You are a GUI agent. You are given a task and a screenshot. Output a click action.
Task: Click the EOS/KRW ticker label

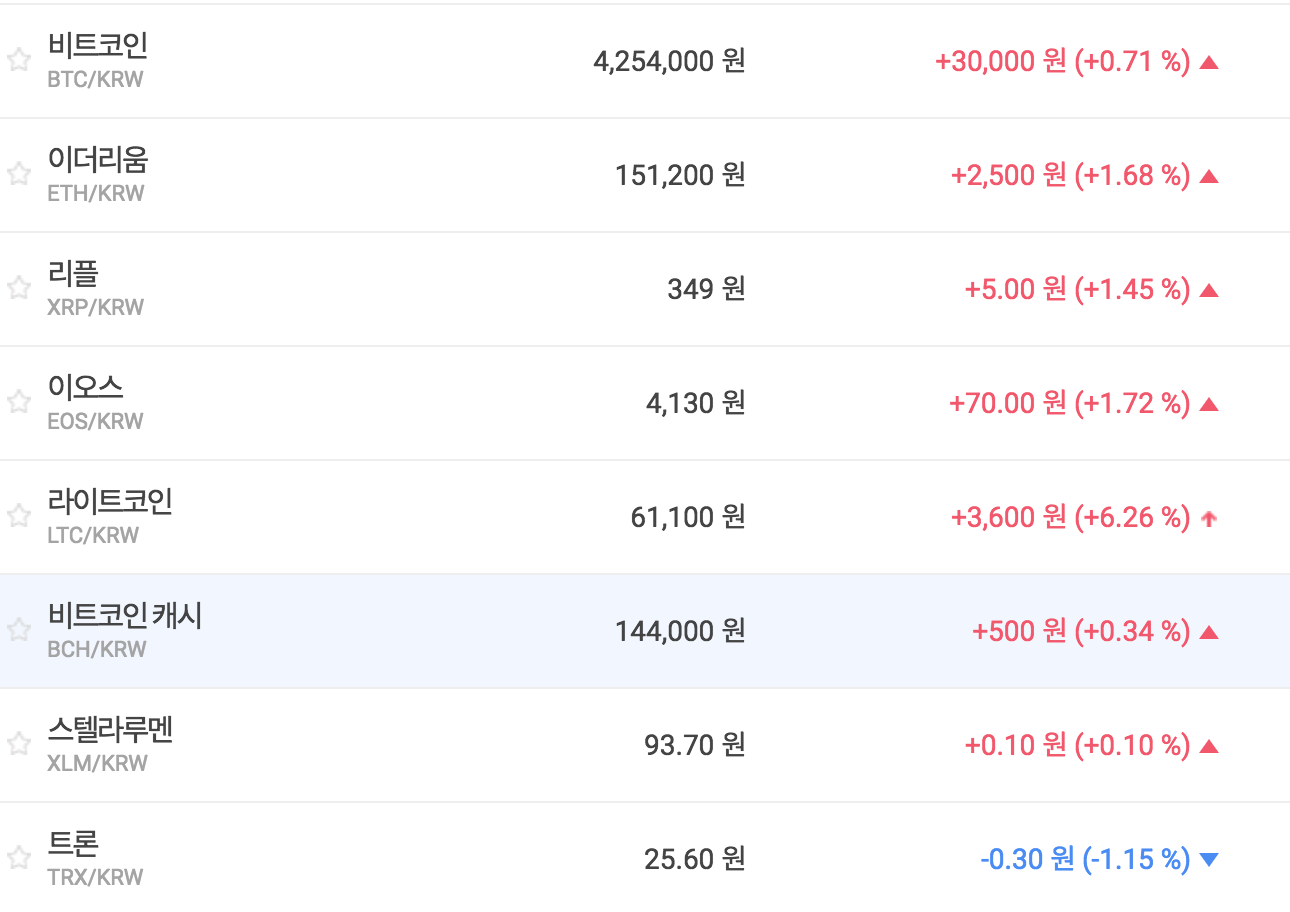[x=95, y=421]
